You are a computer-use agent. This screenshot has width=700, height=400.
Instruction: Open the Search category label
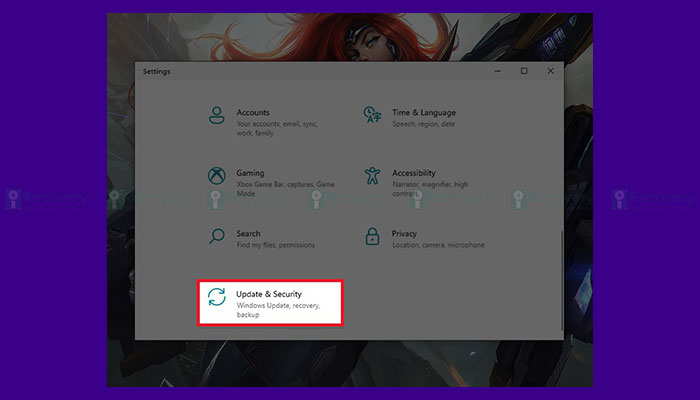click(x=248, y=233)
